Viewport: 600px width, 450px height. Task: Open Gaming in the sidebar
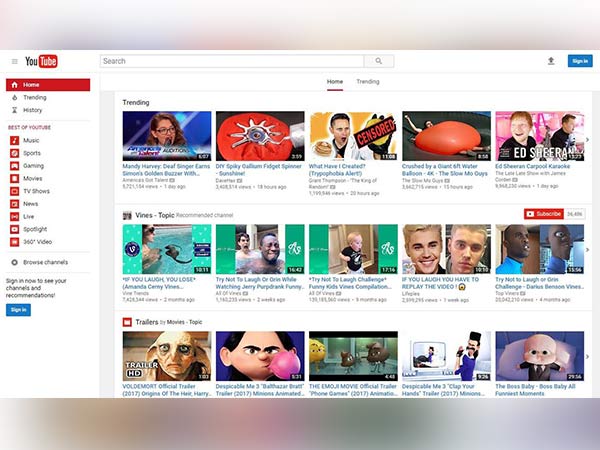(33, 166)
